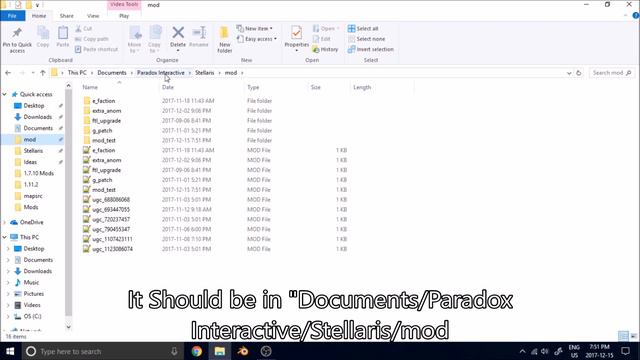This screenshot has height=360, width=640.
Task: Click the red Delete icon
Action: point(178,32)
